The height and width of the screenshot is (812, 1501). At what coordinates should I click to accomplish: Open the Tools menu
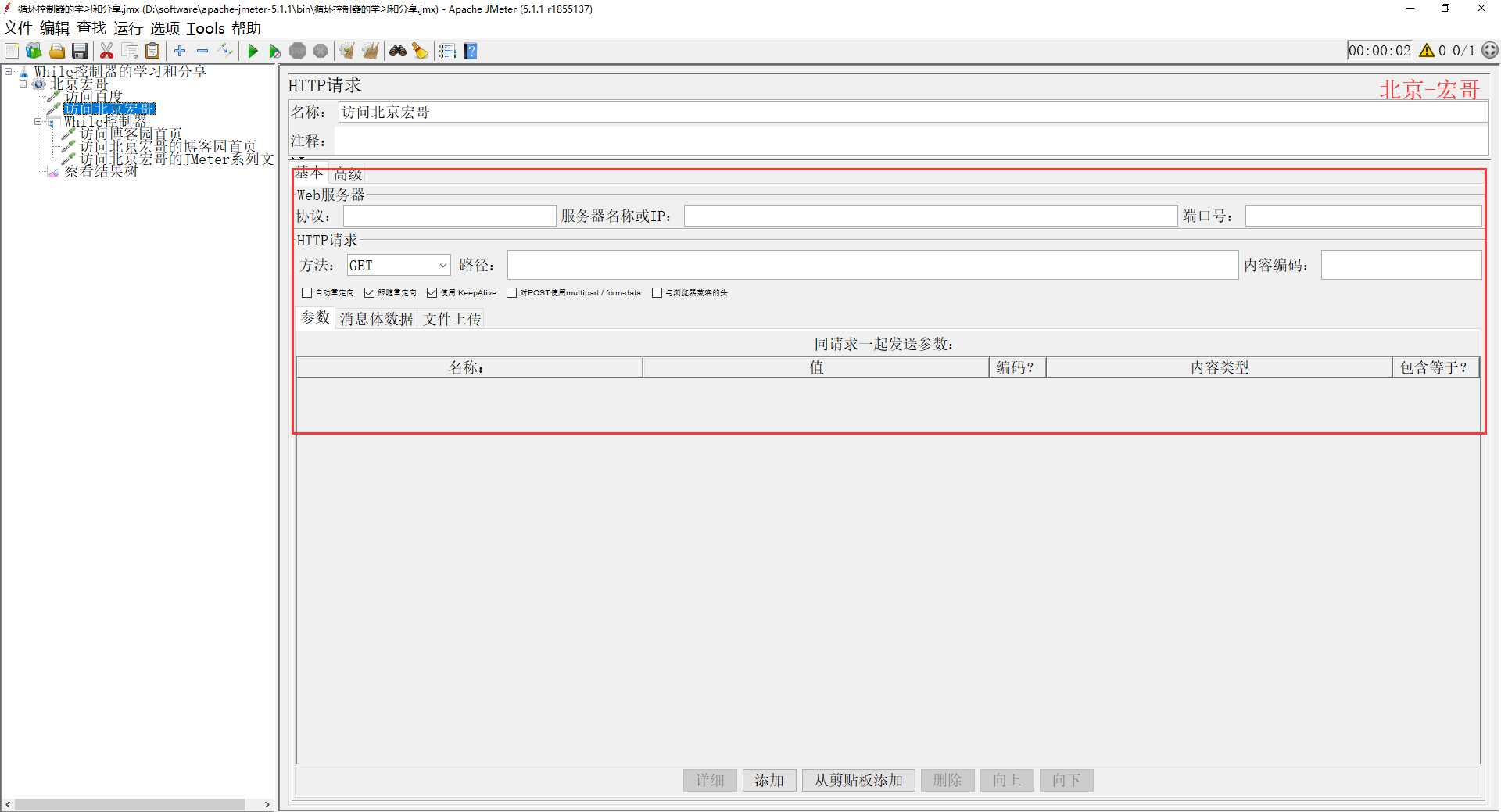point(206,28)
